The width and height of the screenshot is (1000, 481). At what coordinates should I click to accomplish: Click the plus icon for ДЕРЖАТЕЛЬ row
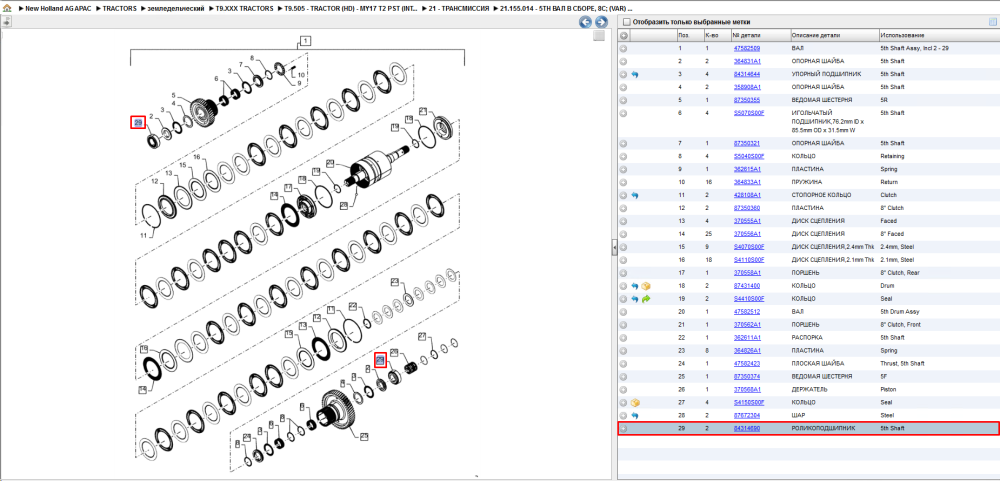pyautogui.click(x=624, y=389)
